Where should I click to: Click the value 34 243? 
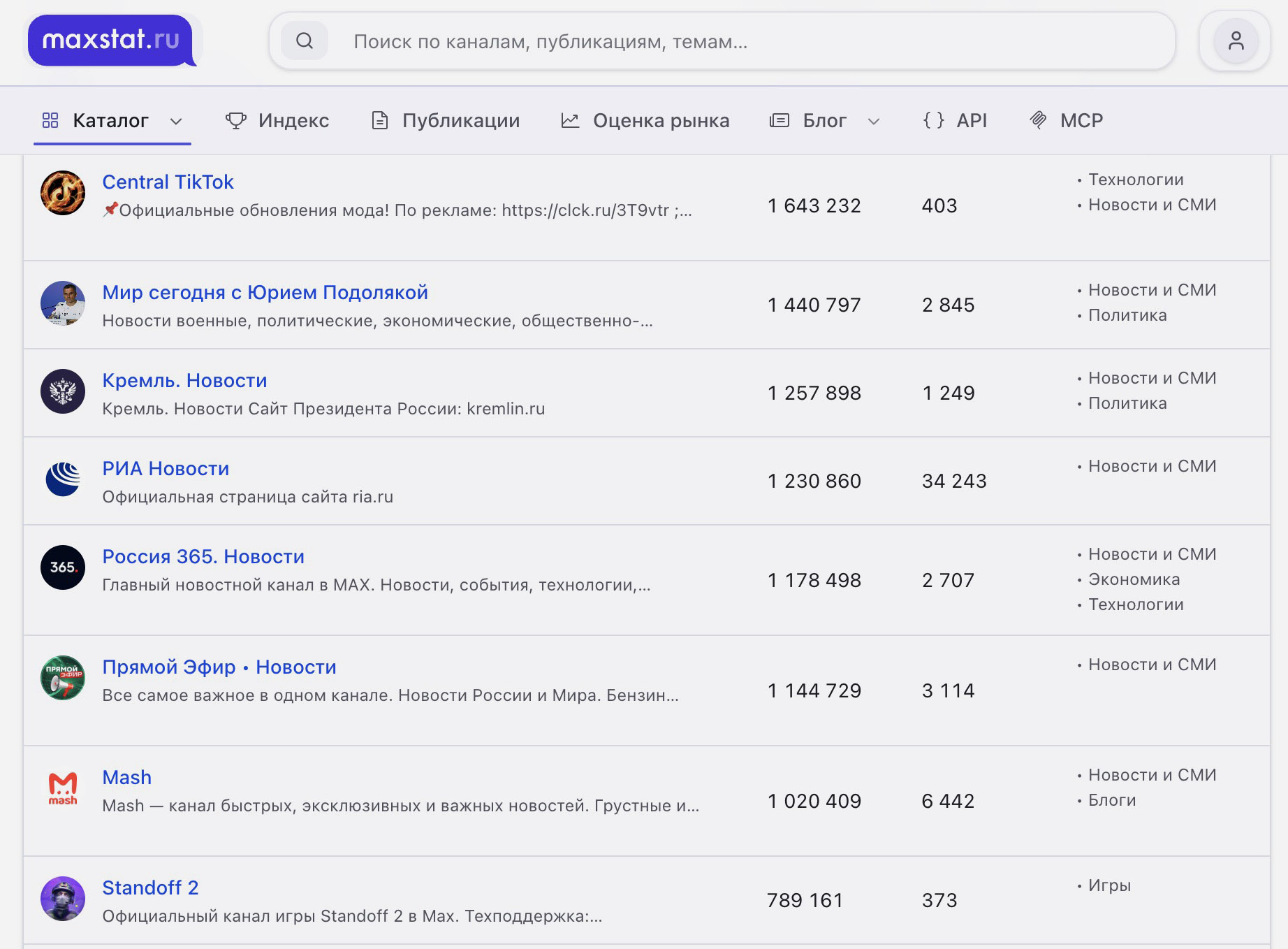(954, 481)
